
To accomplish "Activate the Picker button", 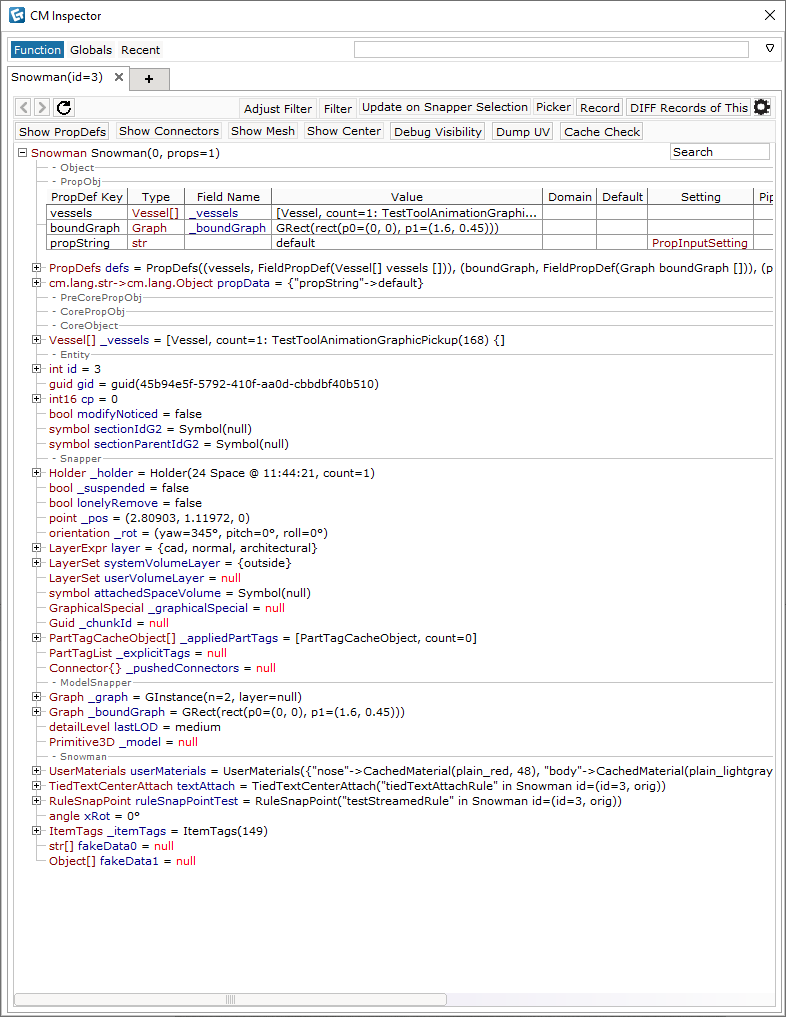I will tap(553, 108).
